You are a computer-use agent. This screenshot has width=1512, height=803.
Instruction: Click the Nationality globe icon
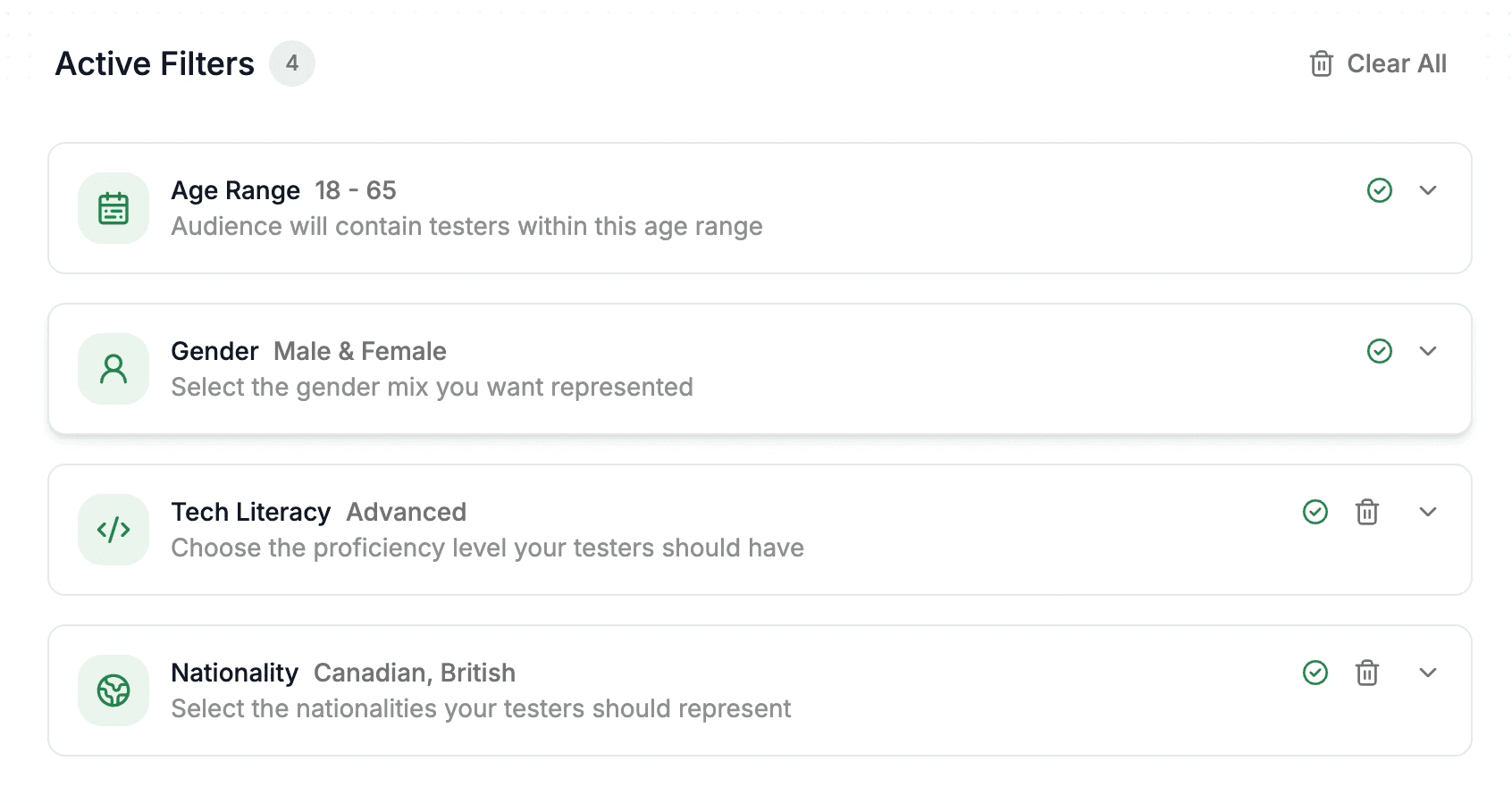pyautogui.click(x=113, y=690)
